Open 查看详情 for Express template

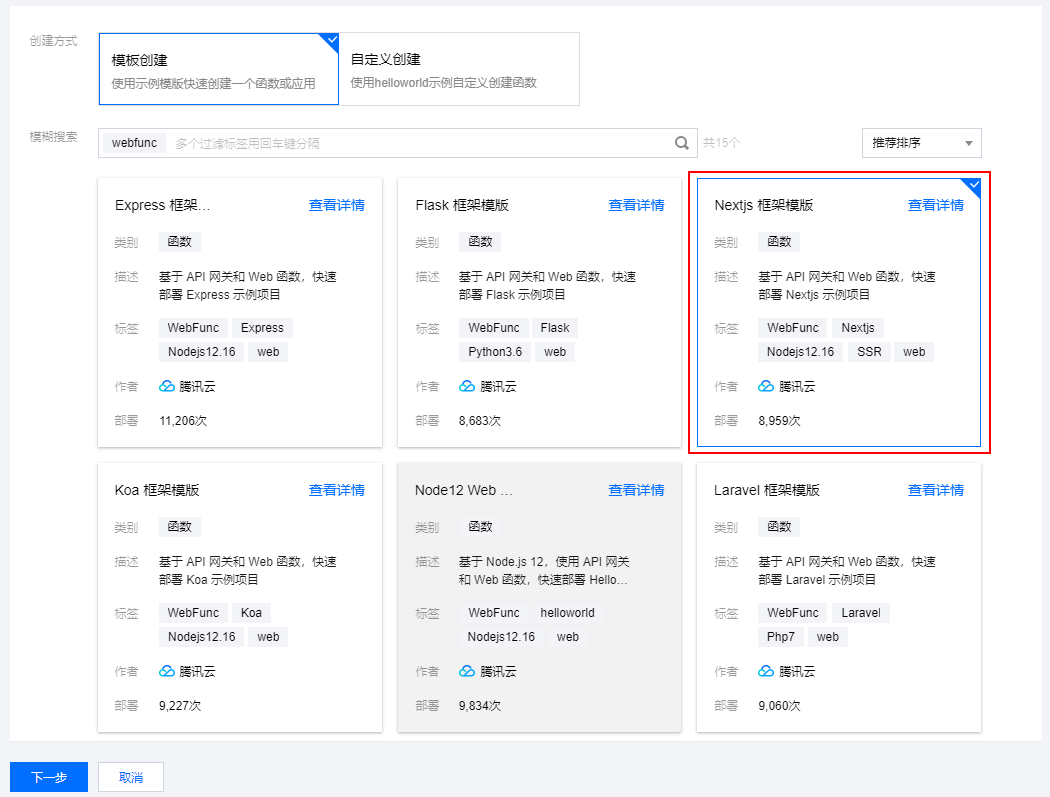pos(337,205)
